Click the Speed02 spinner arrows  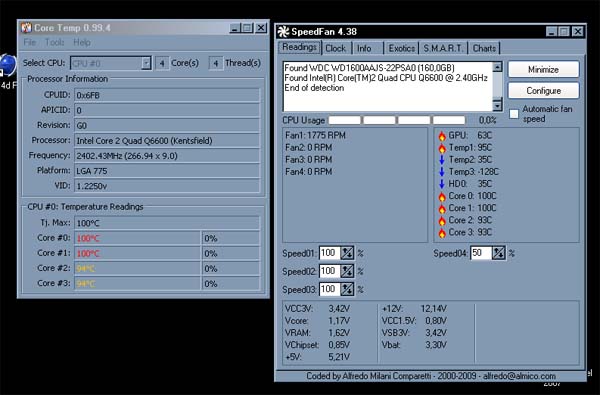[x=347, y=271]
